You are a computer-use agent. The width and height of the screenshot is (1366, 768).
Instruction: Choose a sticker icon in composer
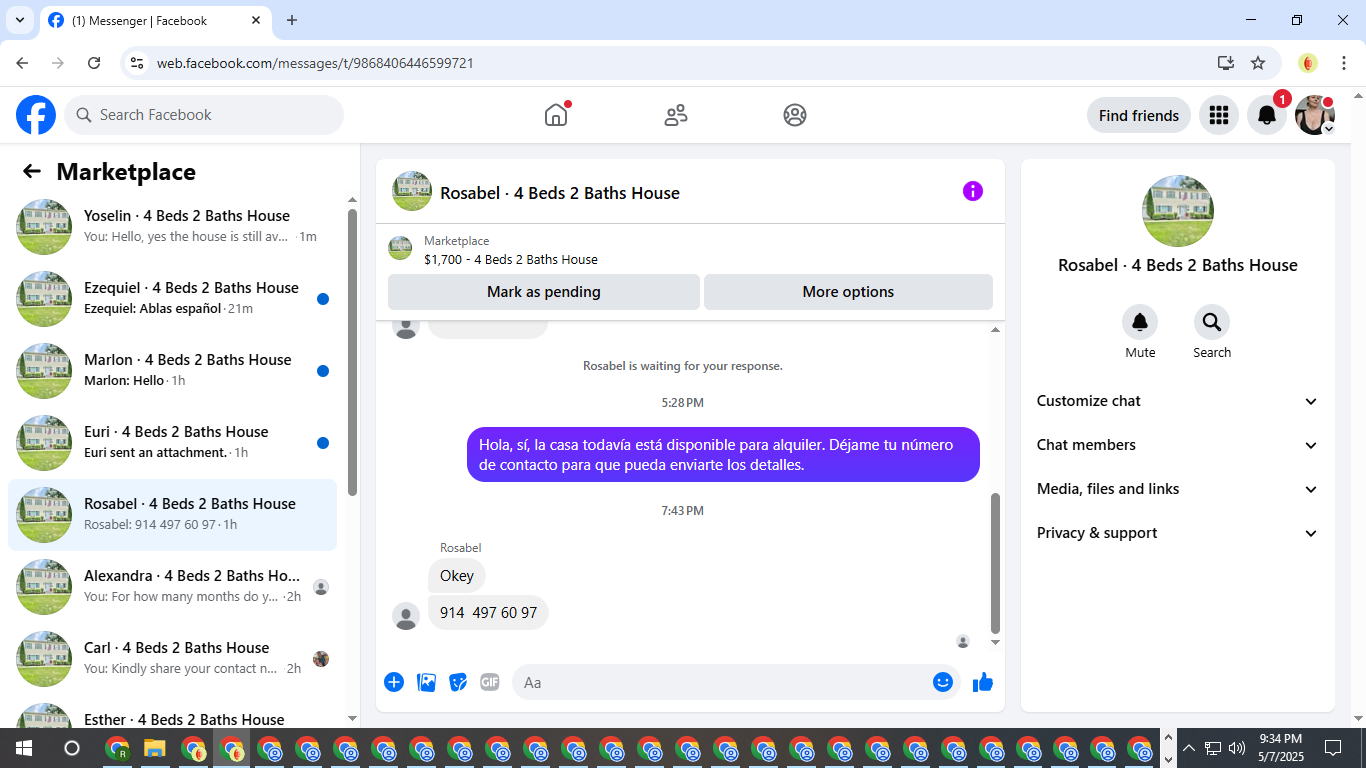(x=458, y=682)
